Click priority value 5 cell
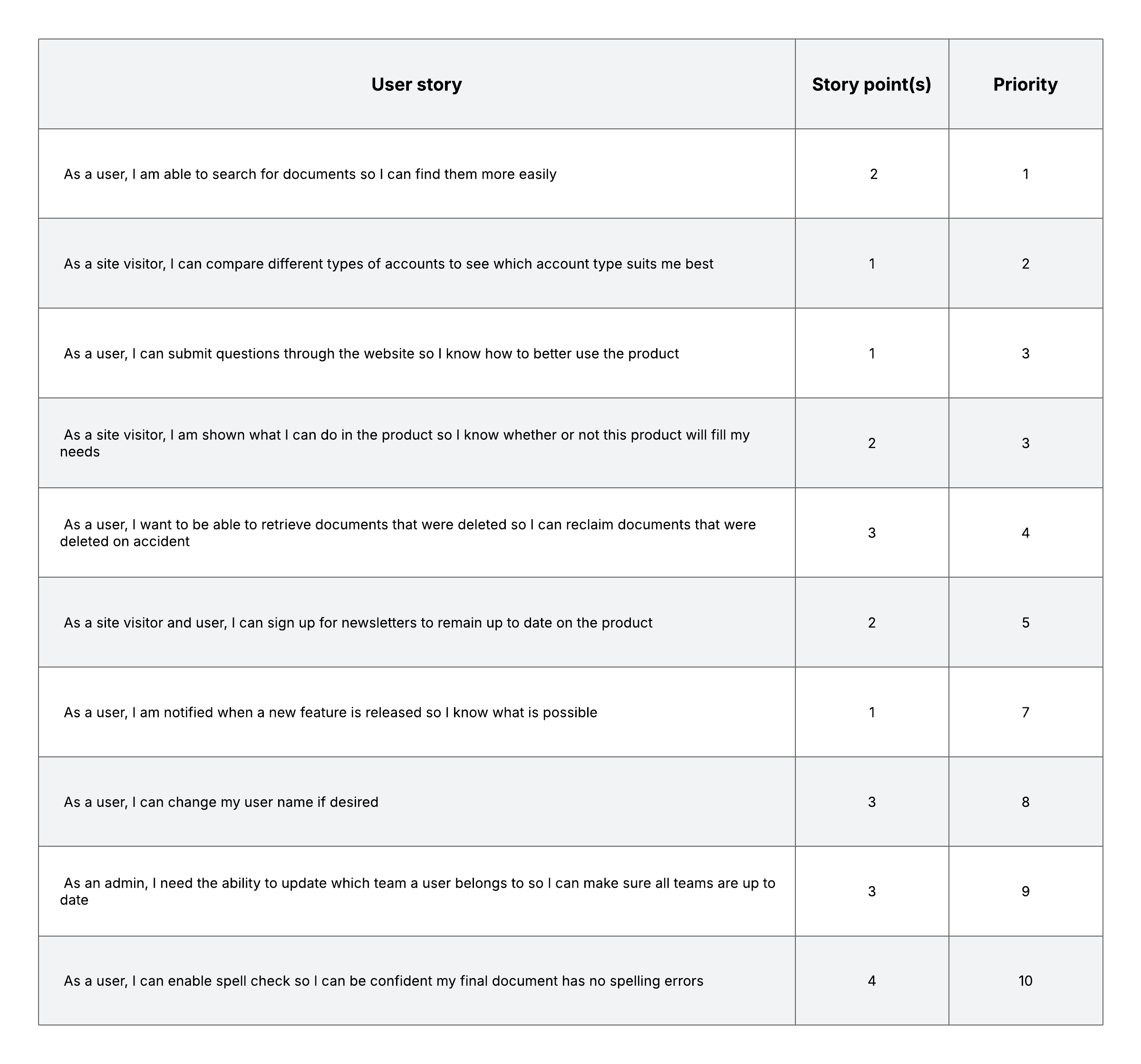The image size is (1141, 1064). point(1025,623)
